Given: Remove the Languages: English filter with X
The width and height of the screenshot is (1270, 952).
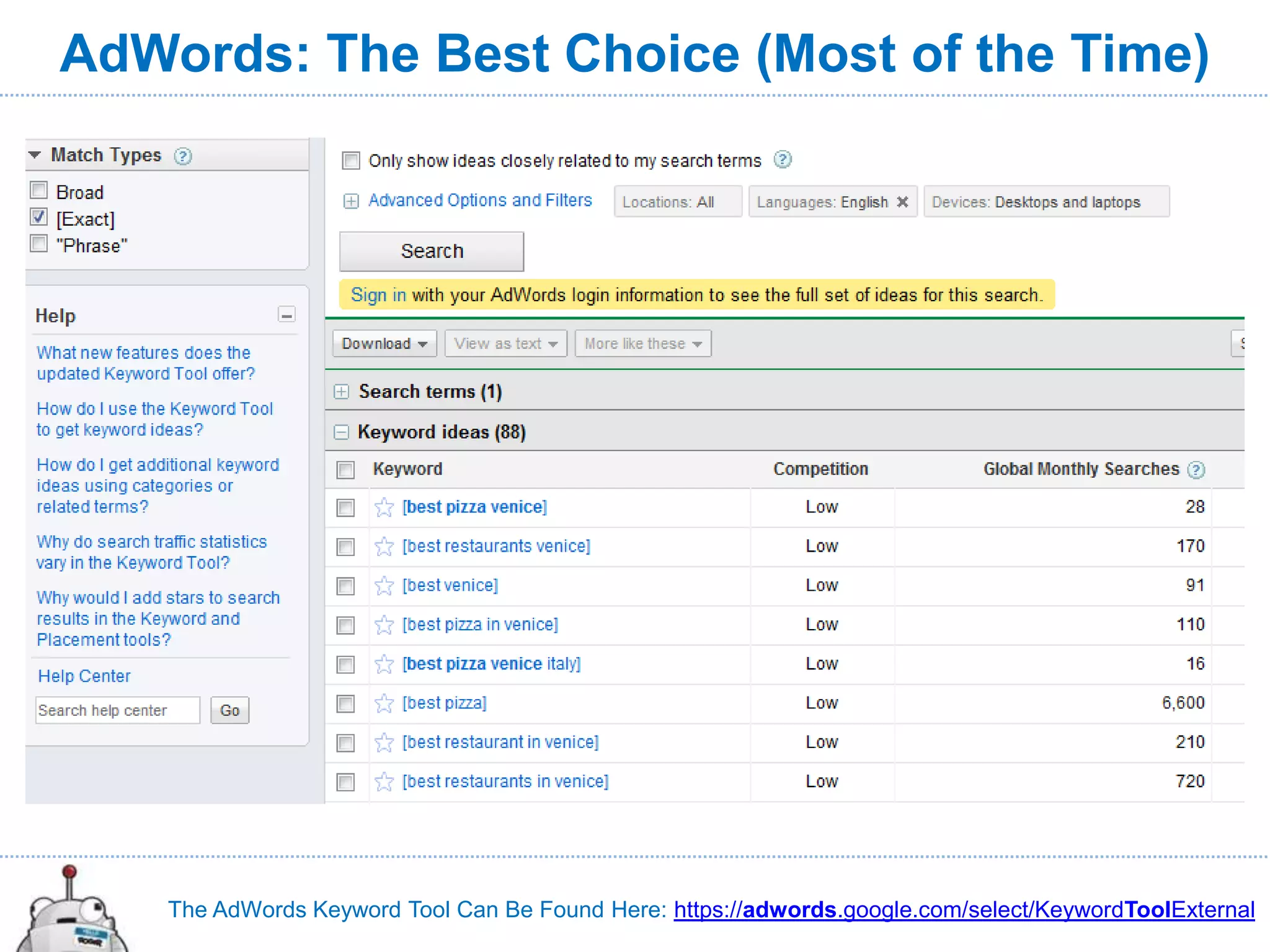Looking at the screenshot, I should click(903, 202).
